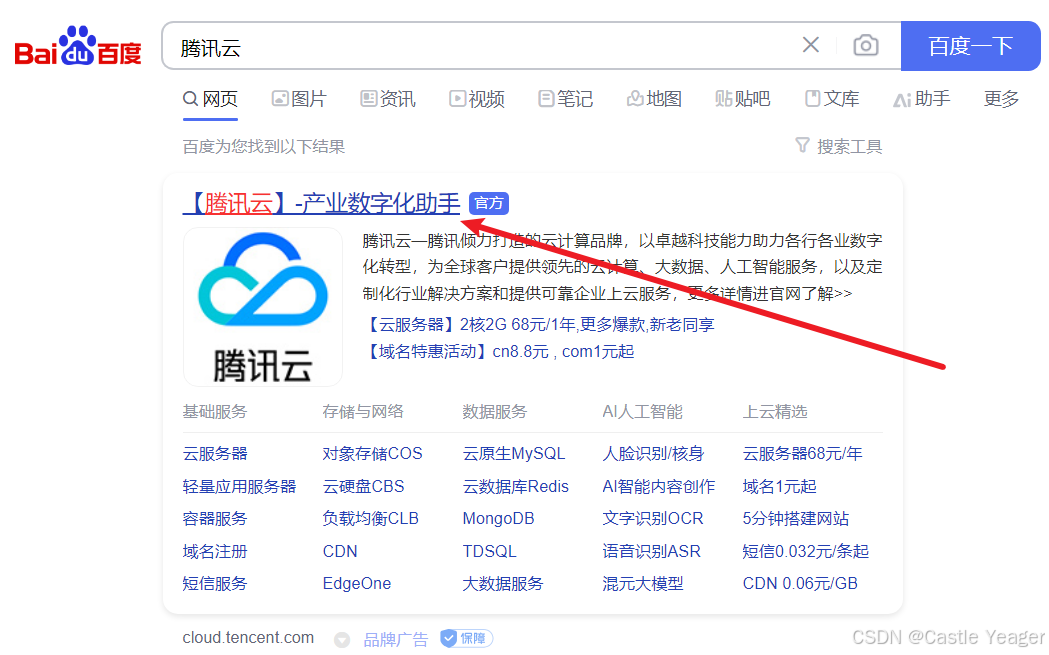
Task: Open the 短信服务 link
Action: (x=215, y=583)
